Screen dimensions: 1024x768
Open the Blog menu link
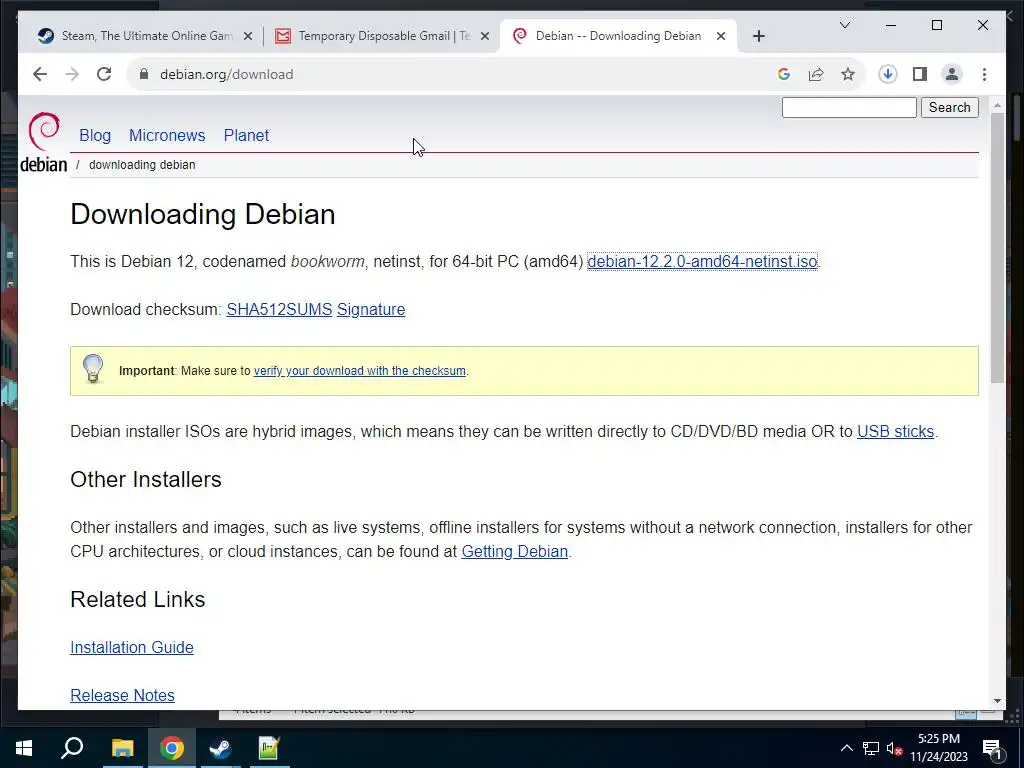coord(95,135)
